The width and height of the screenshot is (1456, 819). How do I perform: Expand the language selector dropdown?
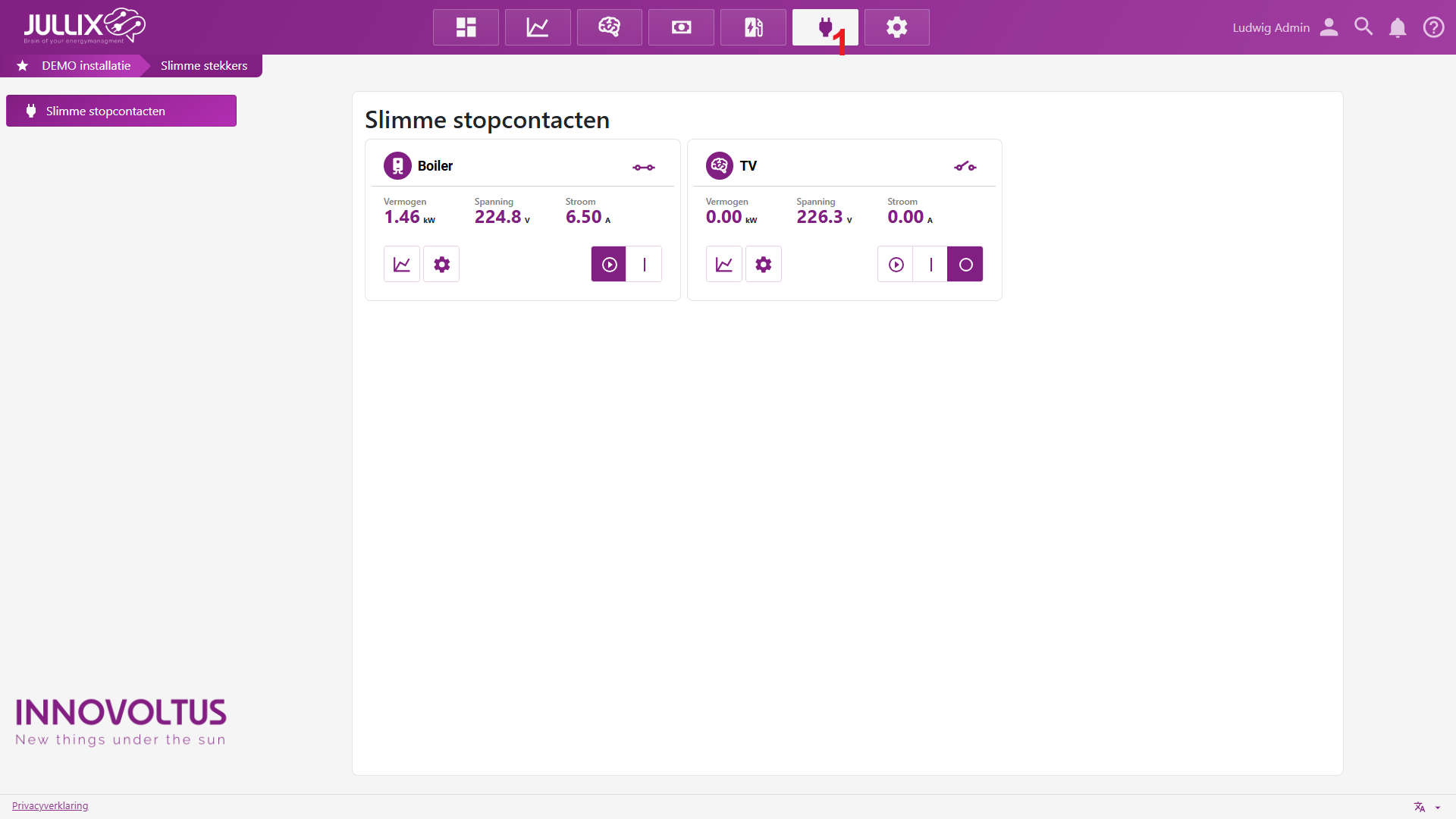[1427, 807]
